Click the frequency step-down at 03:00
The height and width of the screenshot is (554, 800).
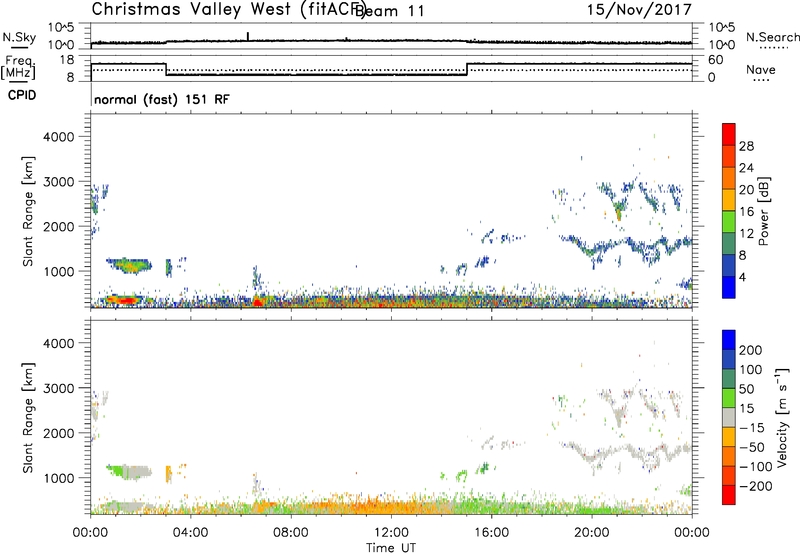point(166,69)
